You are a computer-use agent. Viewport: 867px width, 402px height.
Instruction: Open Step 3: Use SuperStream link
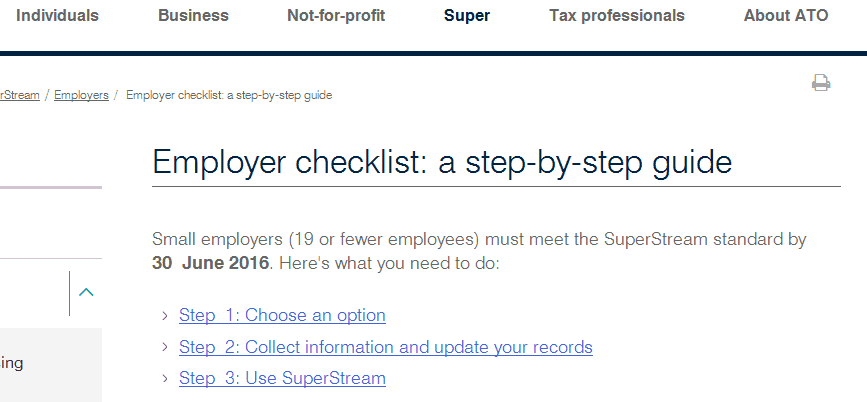pyautogui.click(x=282, y=379)
